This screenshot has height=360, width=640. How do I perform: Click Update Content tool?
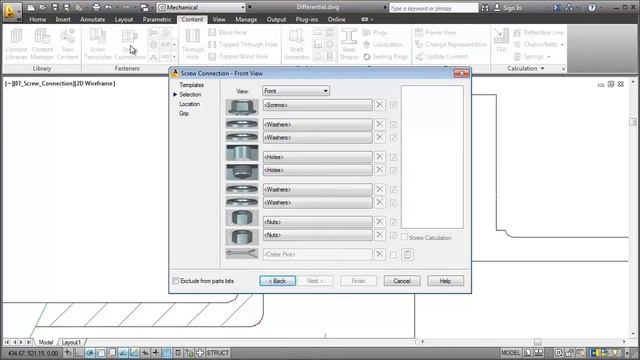pos(440,57)
